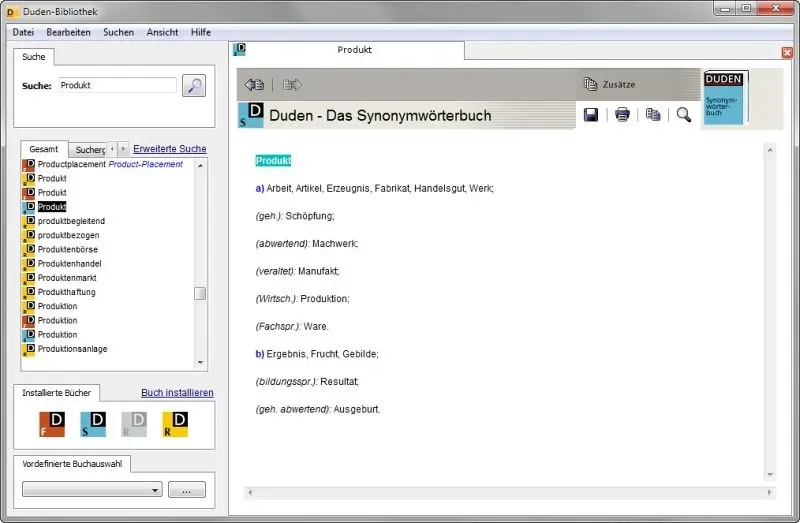800x523 pixels.
Task: Click the entry pane horizontal scroll left arrow
Action: (x=250, y=492)
